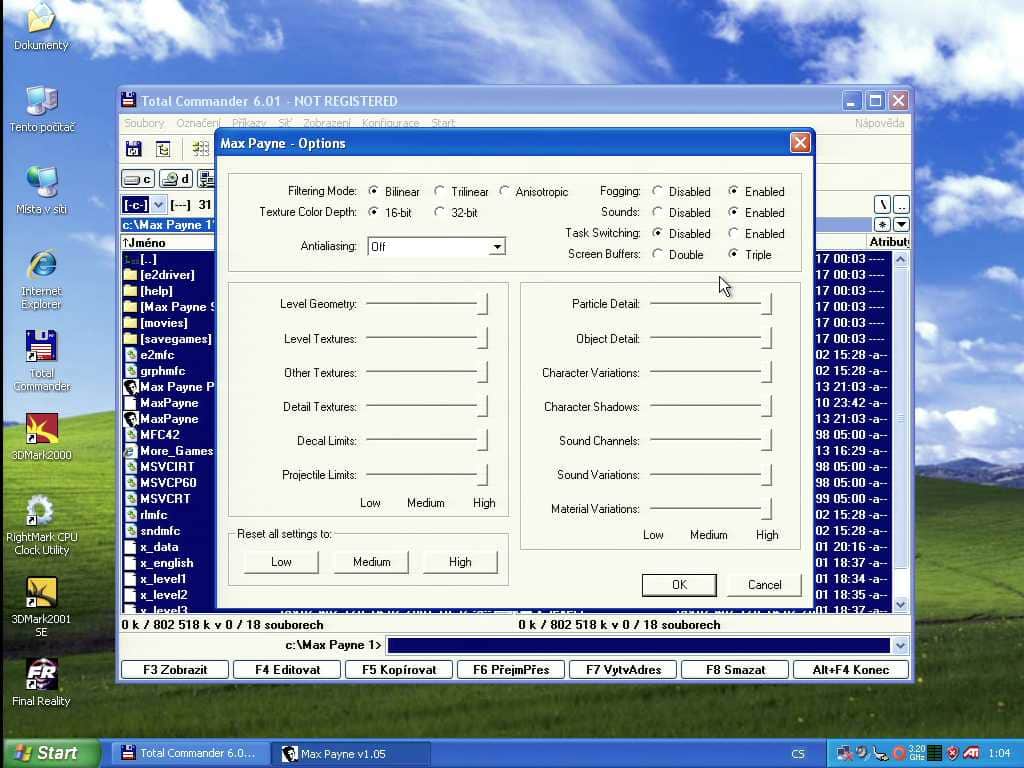Screen dimensions: 1024x768
Task: Switch to drive c button in Total Commander
Action: click(x=137, y=179)
